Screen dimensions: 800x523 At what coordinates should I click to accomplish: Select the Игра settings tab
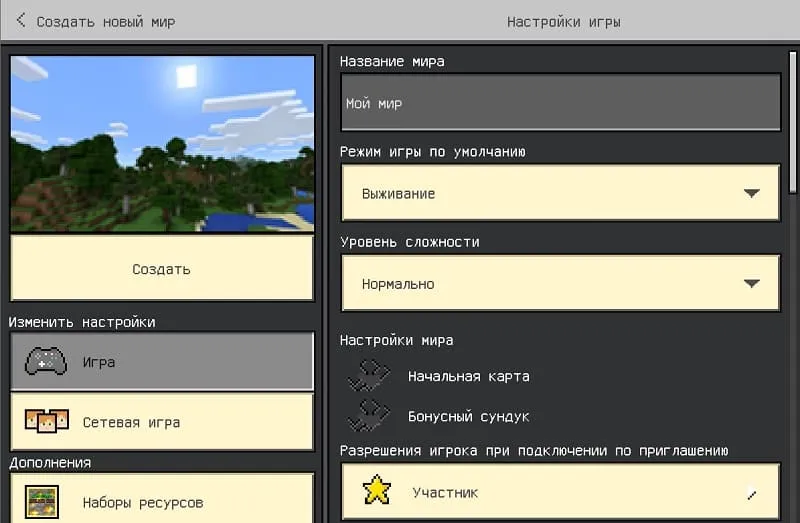(162, 361)
